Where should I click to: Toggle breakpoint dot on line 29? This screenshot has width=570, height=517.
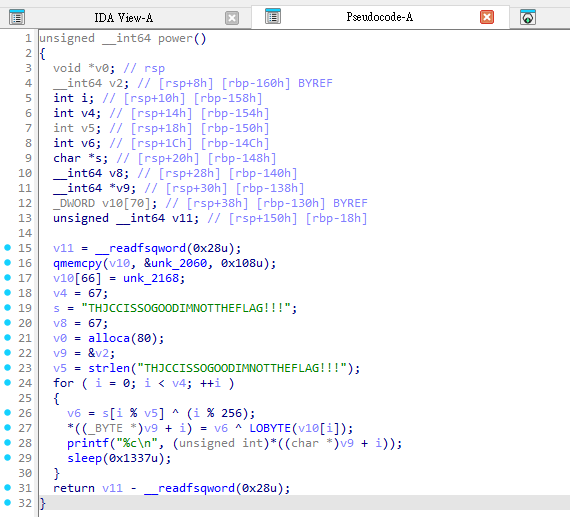click(7, 458)
